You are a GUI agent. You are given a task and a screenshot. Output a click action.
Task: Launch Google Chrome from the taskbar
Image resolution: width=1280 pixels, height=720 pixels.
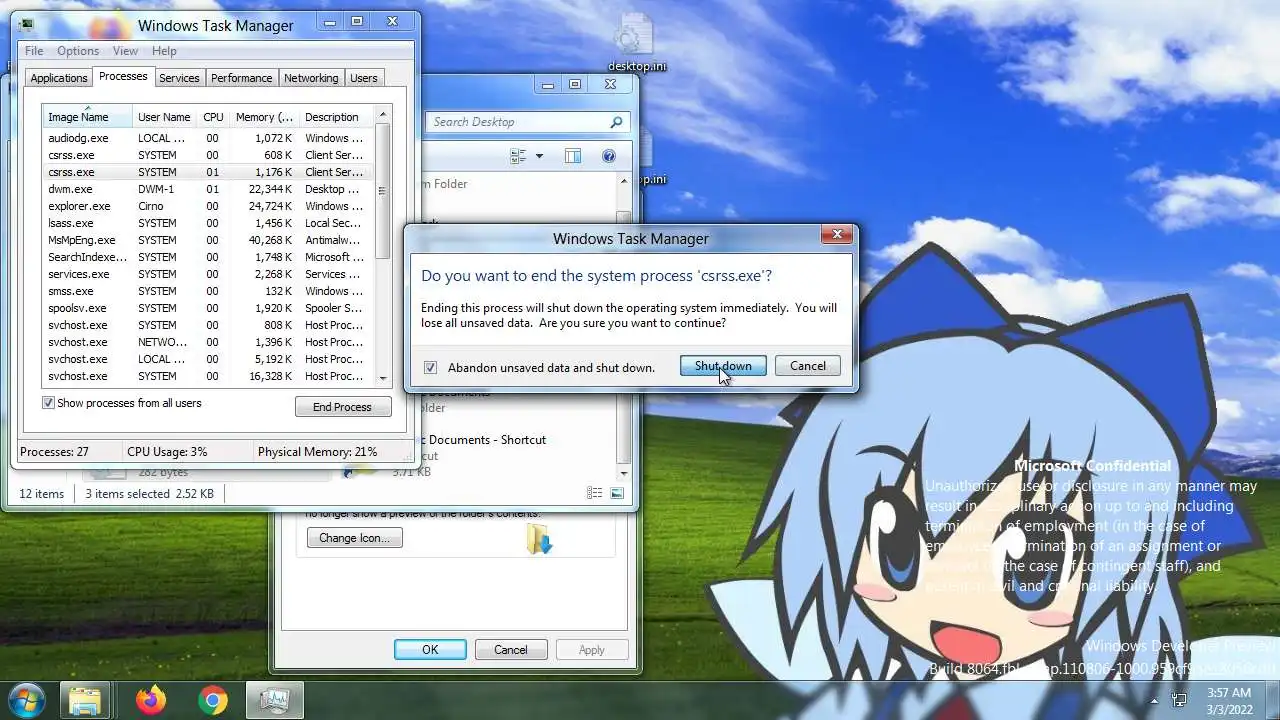click(212, 700)
